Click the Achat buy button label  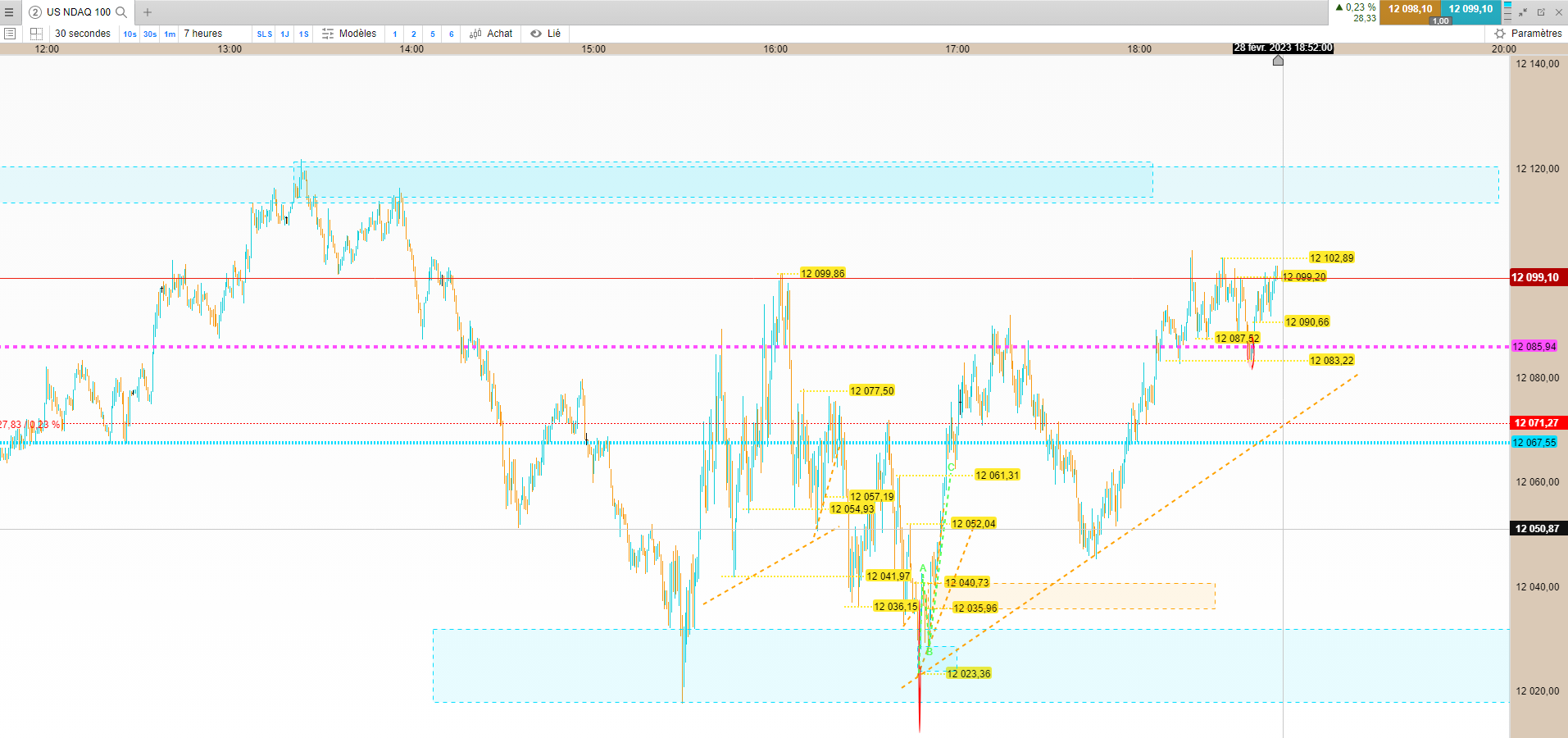pyautogui.click(x=500, y=34)
